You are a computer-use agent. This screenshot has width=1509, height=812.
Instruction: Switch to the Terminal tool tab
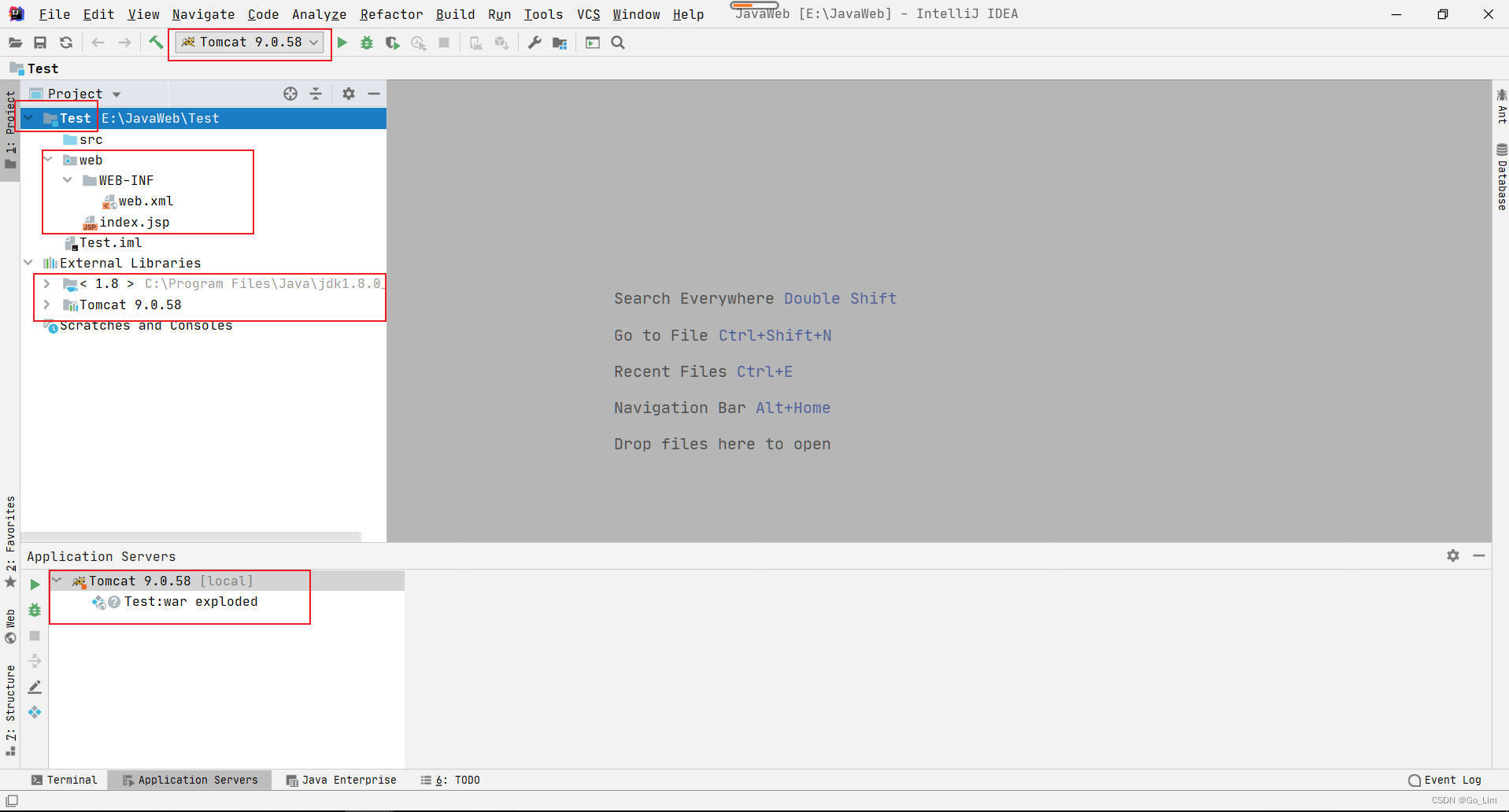(x=65, y=780)
